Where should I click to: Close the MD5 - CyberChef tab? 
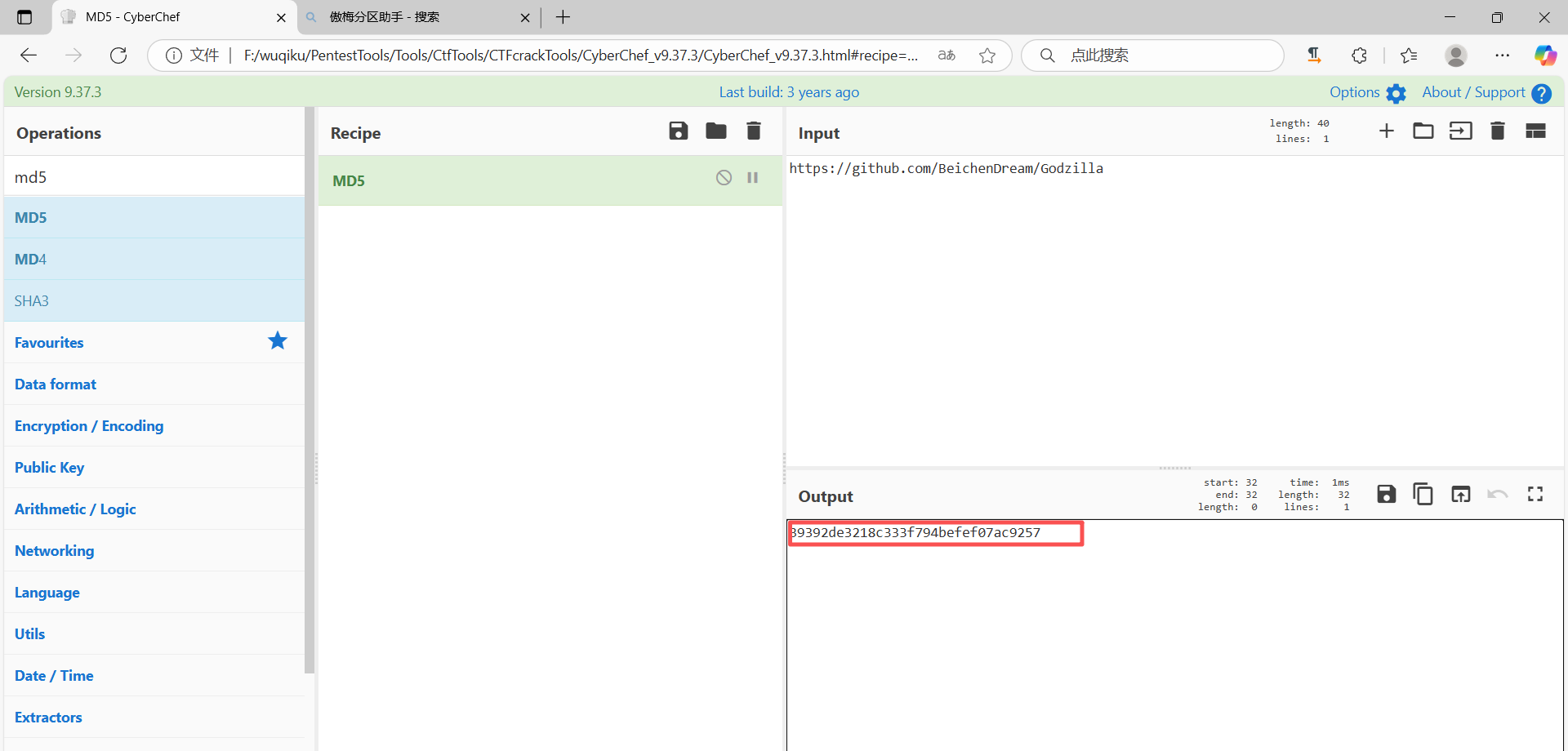coord(281,17)
